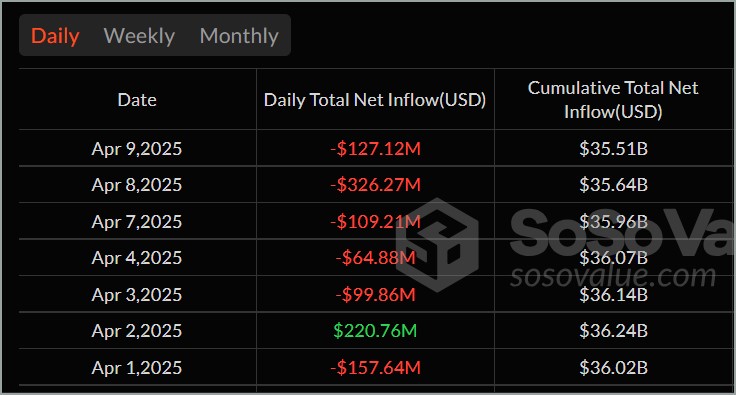Click the $36.24B cumulative value
The width and height of the screenshot is (736, 395).
point(613,331)
